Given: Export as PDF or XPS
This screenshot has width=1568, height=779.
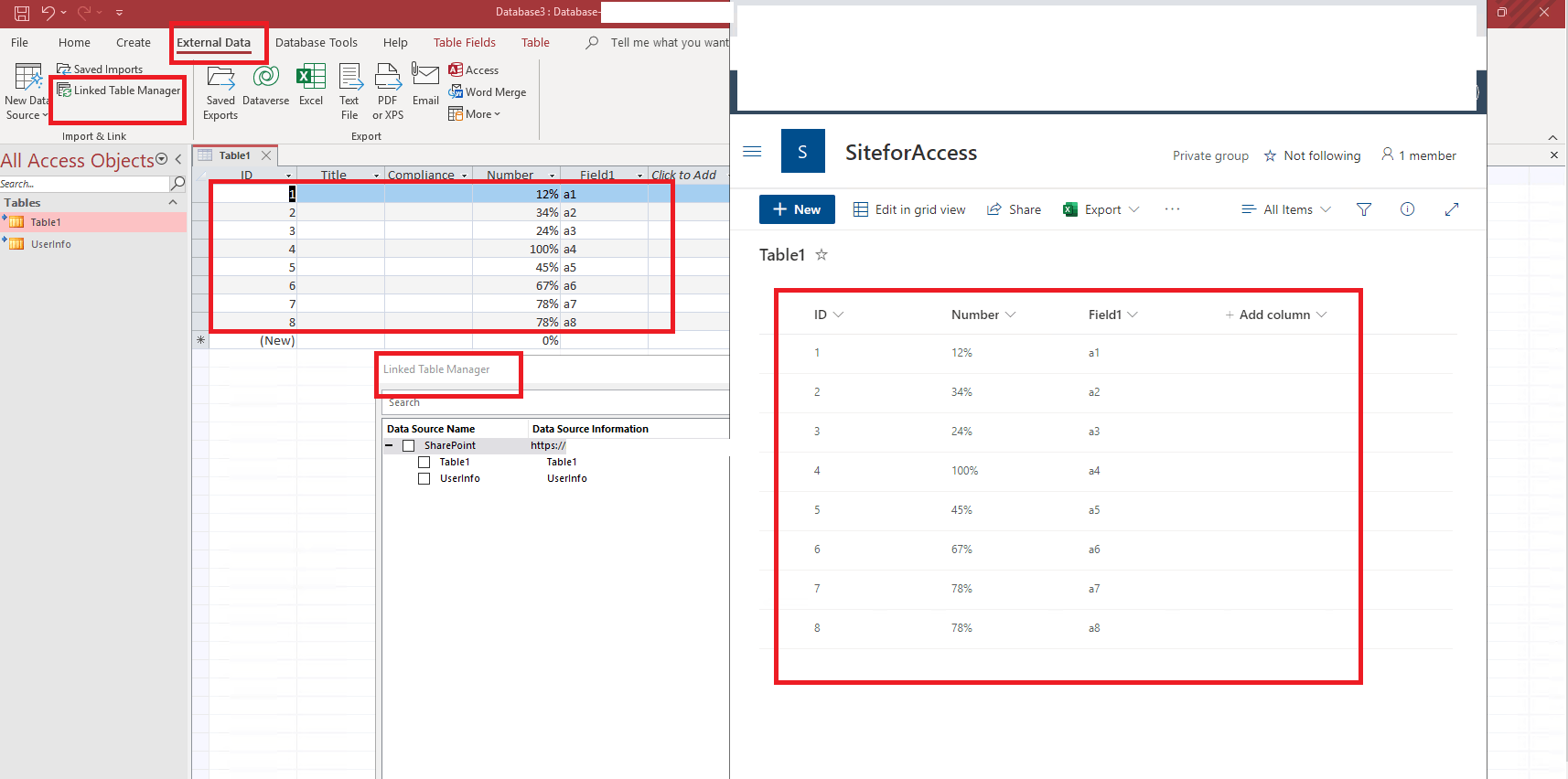Looking at the screenshot, I should pyautogui.click(x=388, y=78).
